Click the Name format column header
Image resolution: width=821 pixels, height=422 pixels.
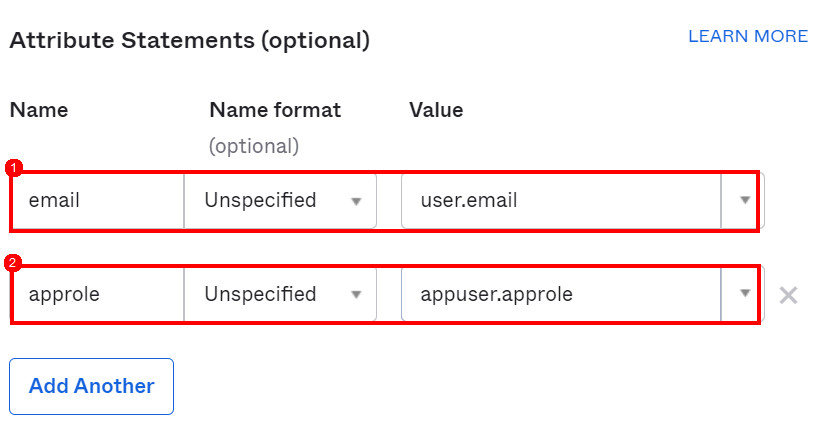tap(275, 110)
